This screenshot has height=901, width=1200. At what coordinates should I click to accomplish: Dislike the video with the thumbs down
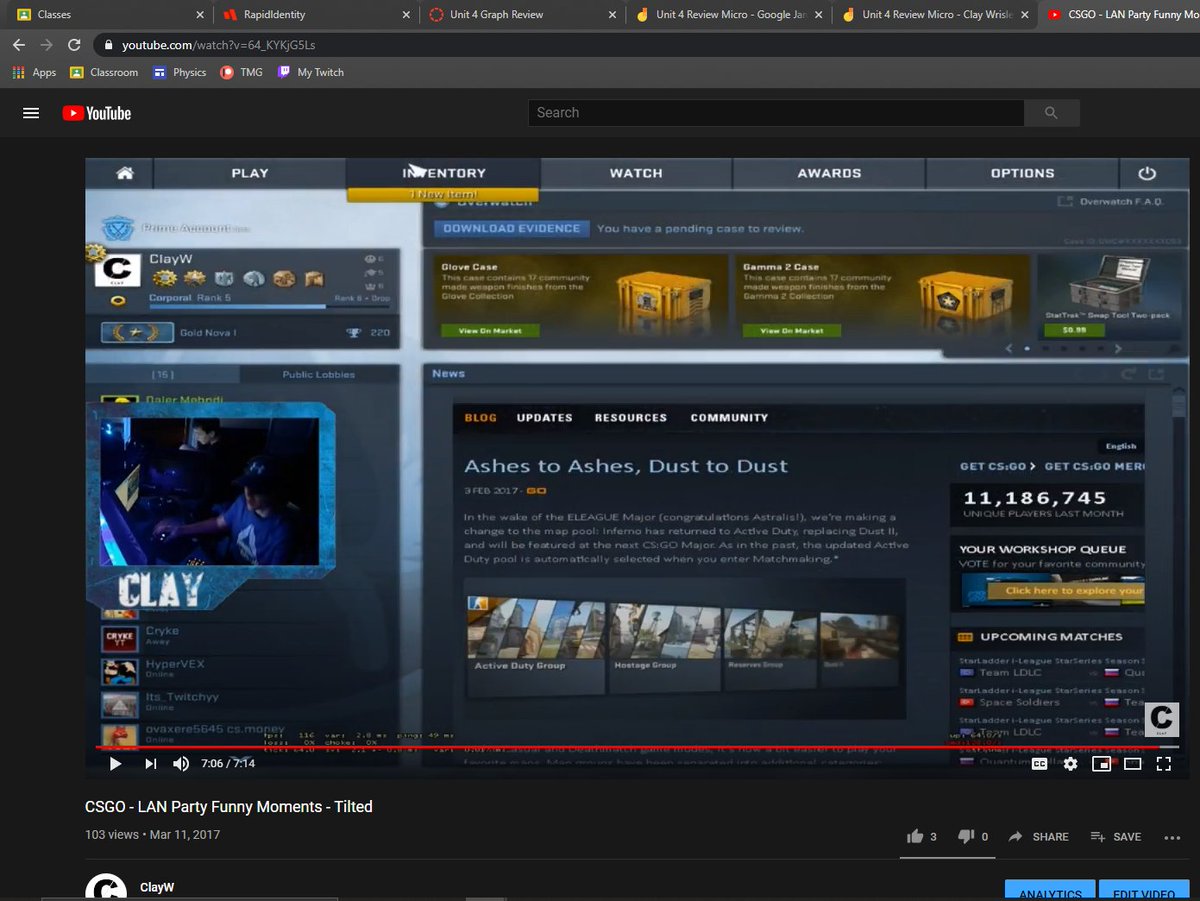[966, 836]
